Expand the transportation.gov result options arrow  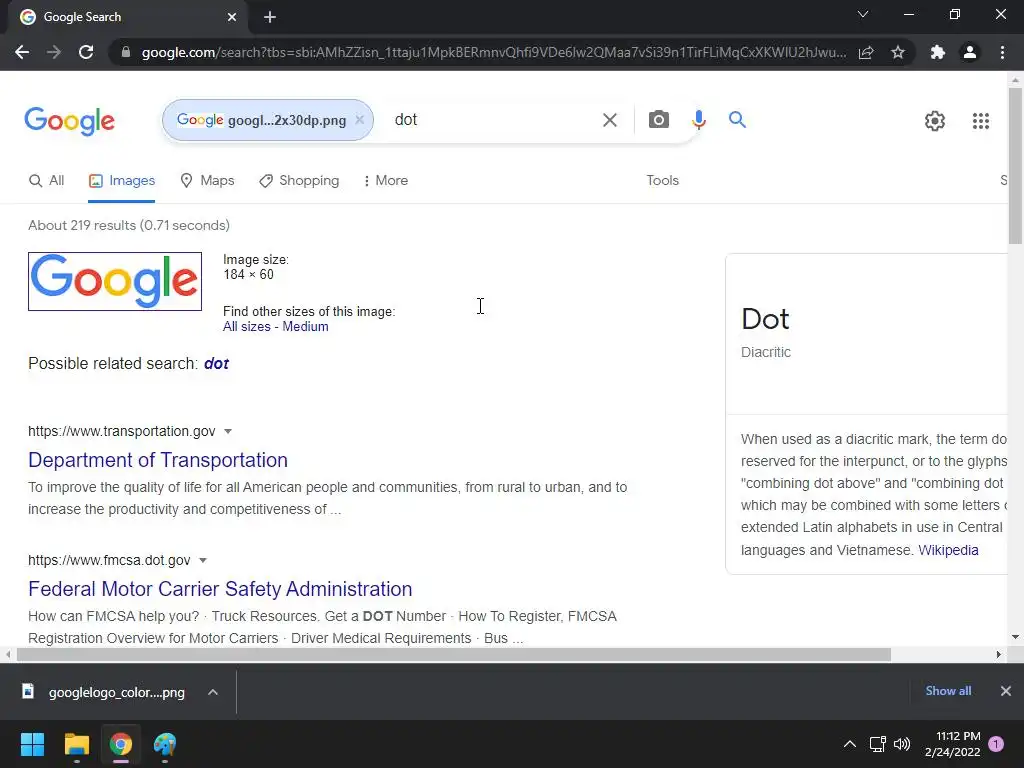[x=228, y=431]
